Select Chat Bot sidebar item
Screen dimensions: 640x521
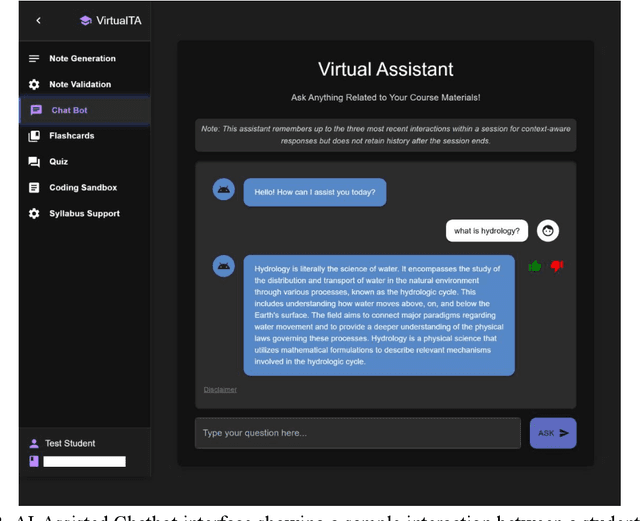pyautogui.click(x=69, y=110)
